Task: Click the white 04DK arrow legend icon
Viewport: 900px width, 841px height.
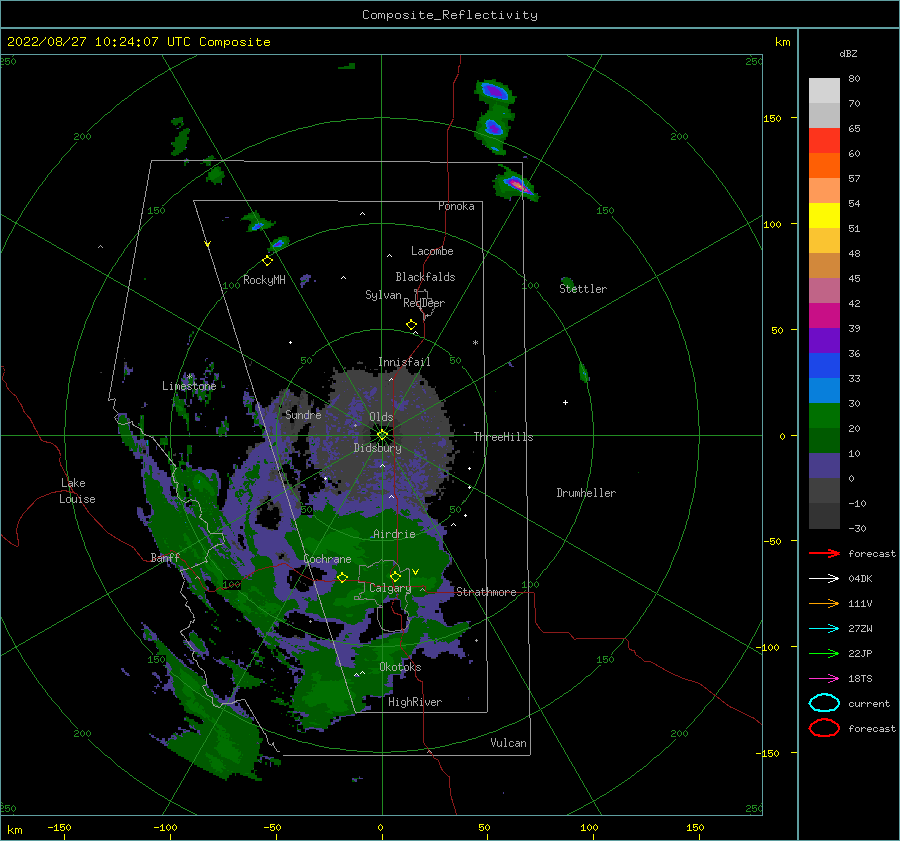Action: [824, 579]
